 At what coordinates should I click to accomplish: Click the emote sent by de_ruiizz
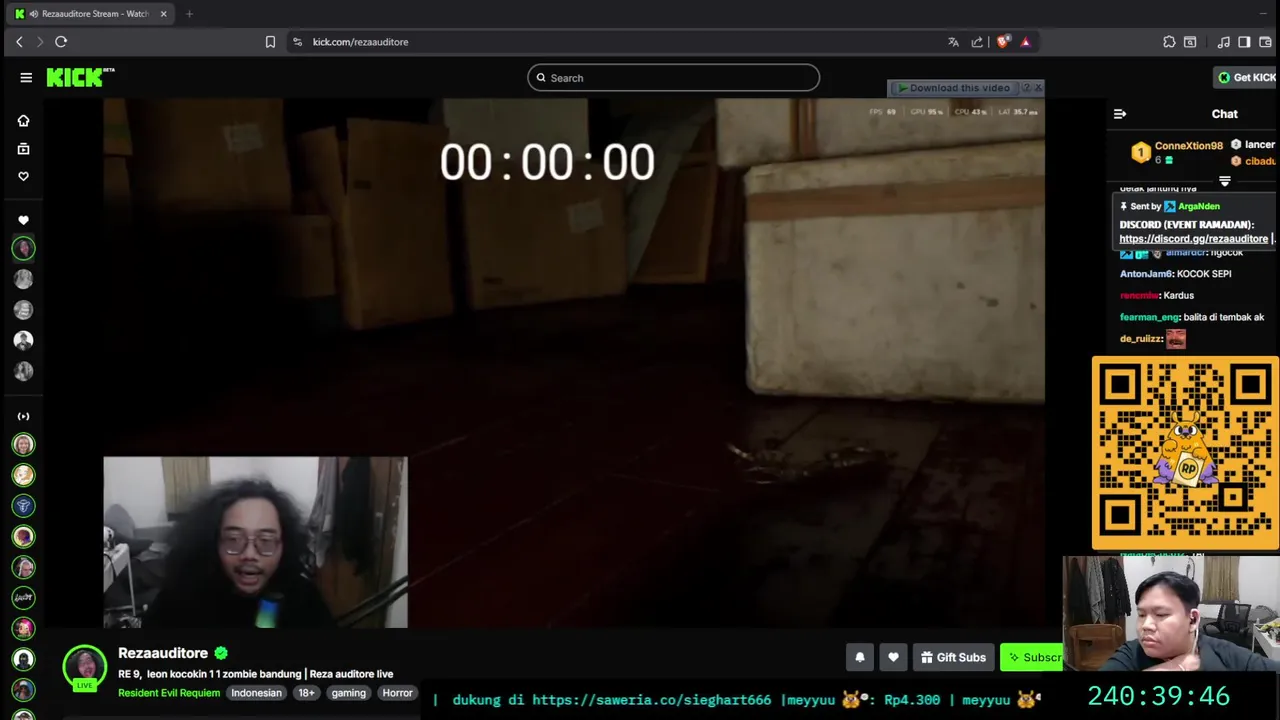(1176, 339)
